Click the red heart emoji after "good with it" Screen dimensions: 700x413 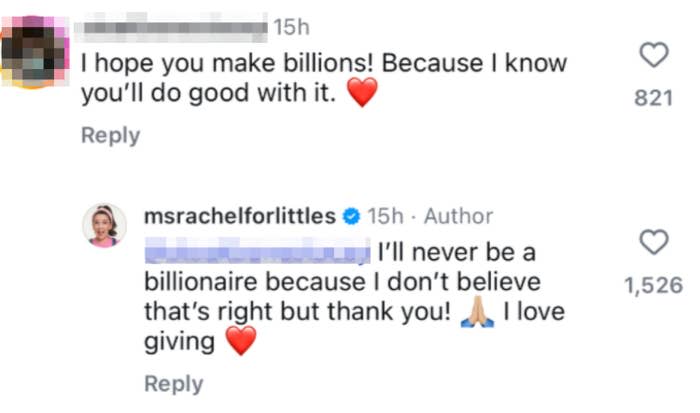361,96
